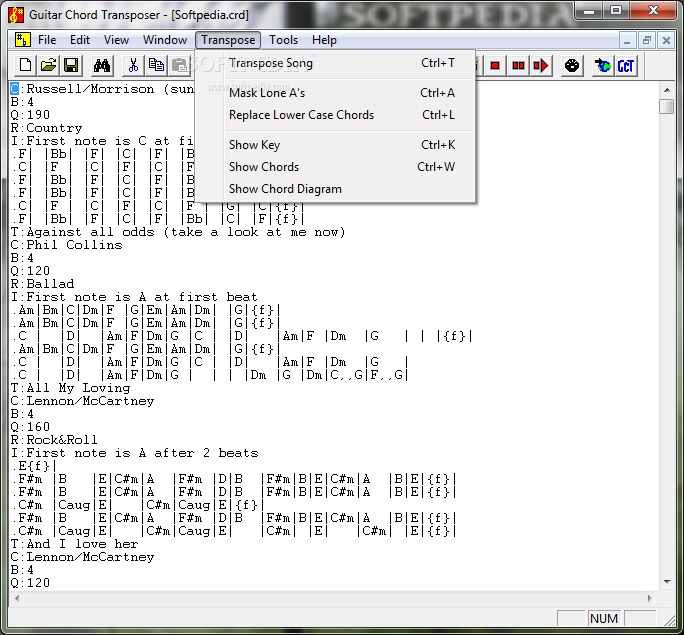
Task: Choose Transpose Song from the menu
Action: (x=335, y=63)
